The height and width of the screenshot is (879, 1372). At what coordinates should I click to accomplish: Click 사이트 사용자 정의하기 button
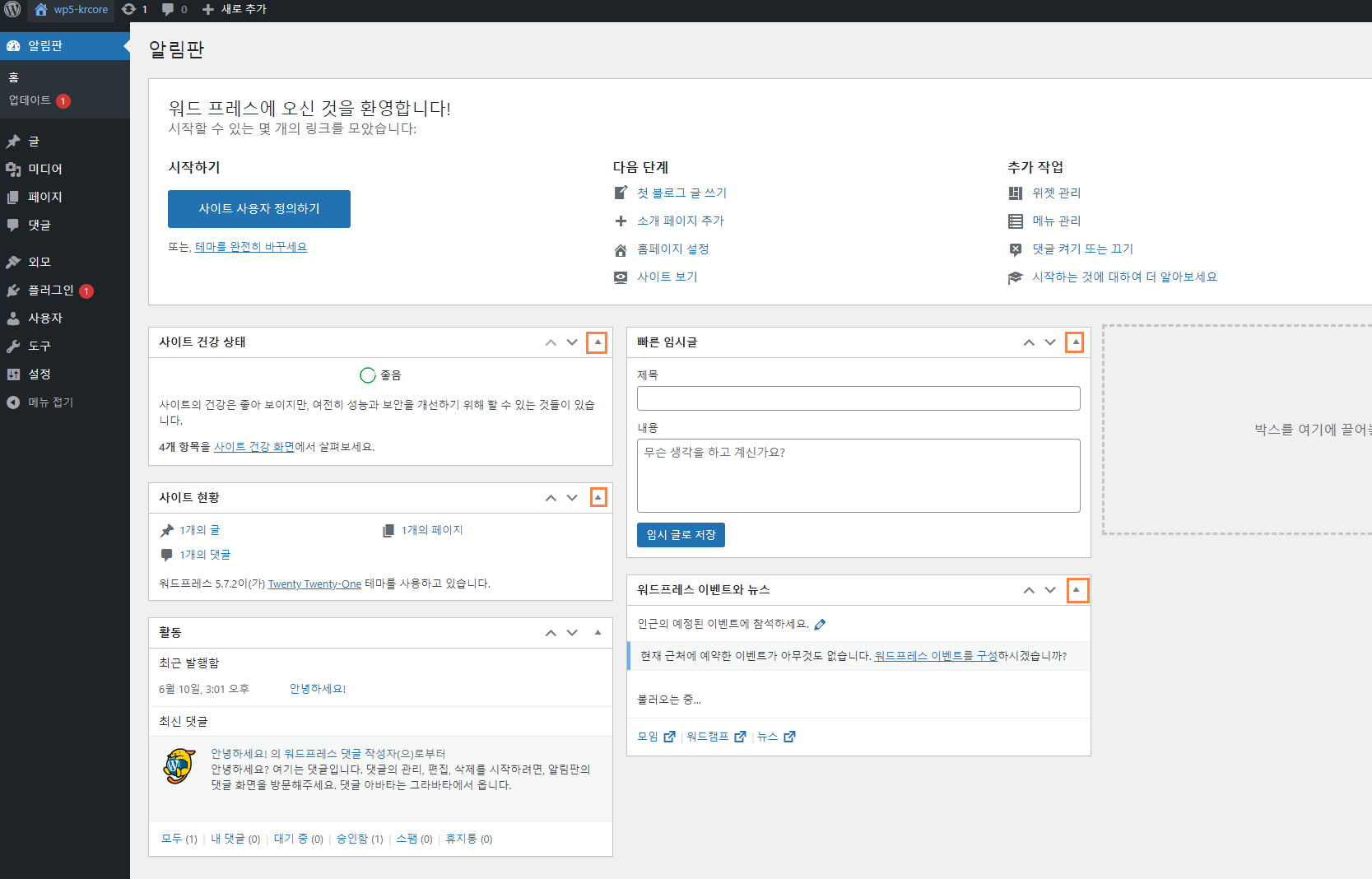click(259, 209)
